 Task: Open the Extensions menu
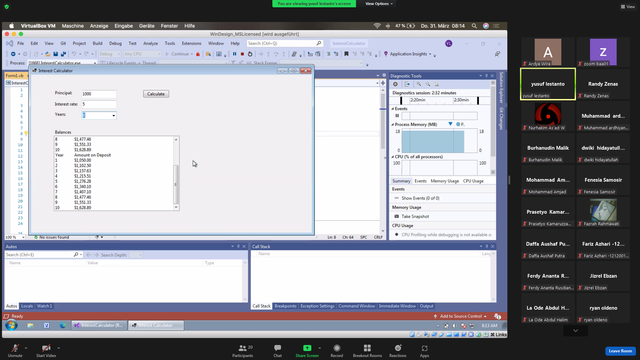(x=191, y=43)
